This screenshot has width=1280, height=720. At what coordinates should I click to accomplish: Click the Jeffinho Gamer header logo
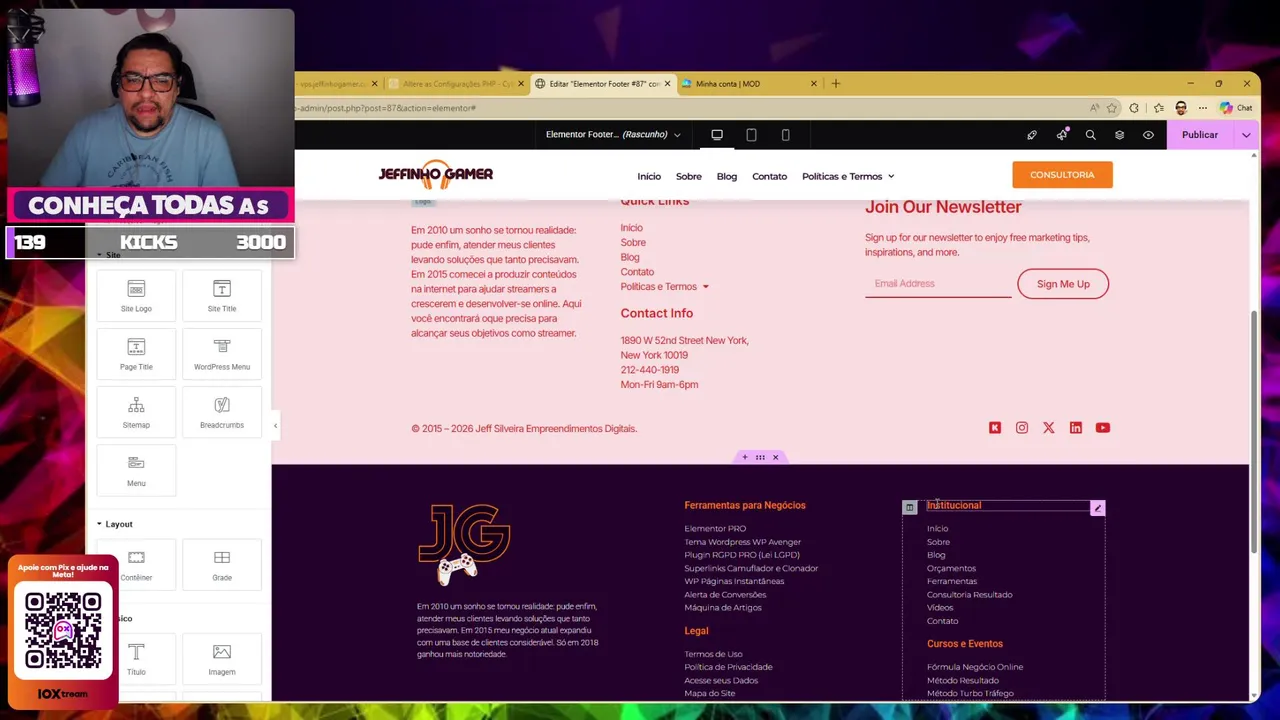coord(435,174)
